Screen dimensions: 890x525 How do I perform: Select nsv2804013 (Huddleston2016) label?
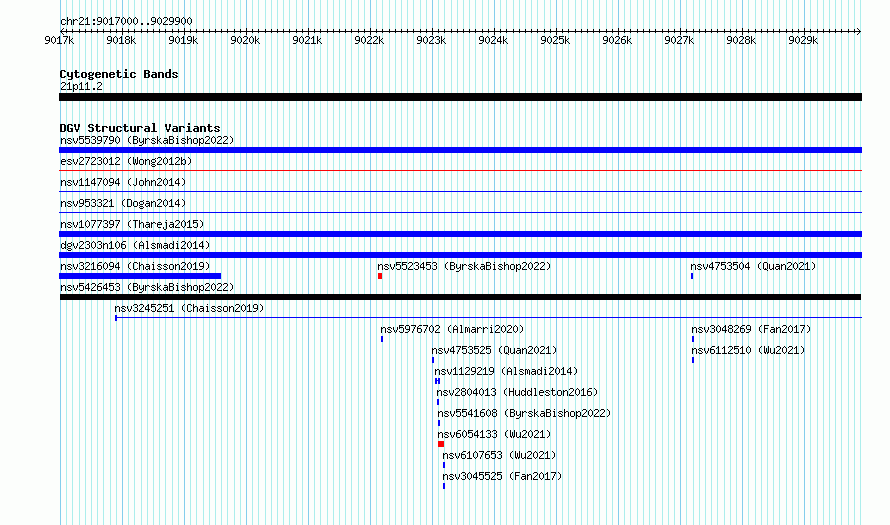point(518,392)
